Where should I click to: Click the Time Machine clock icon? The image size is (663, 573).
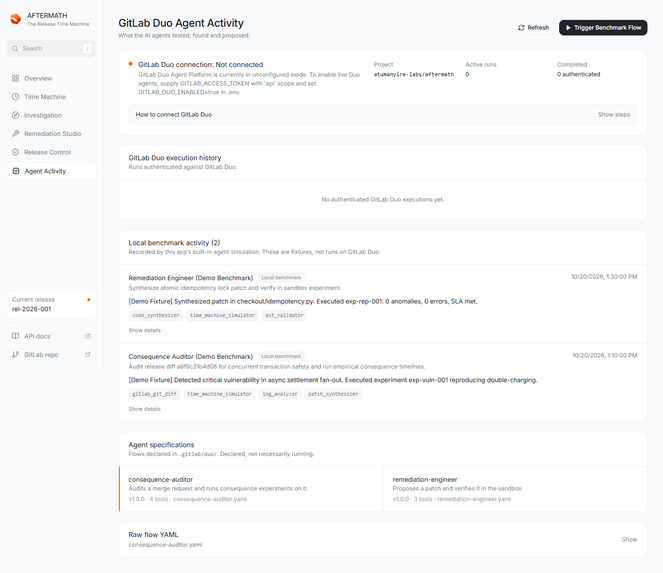point(16,97)
